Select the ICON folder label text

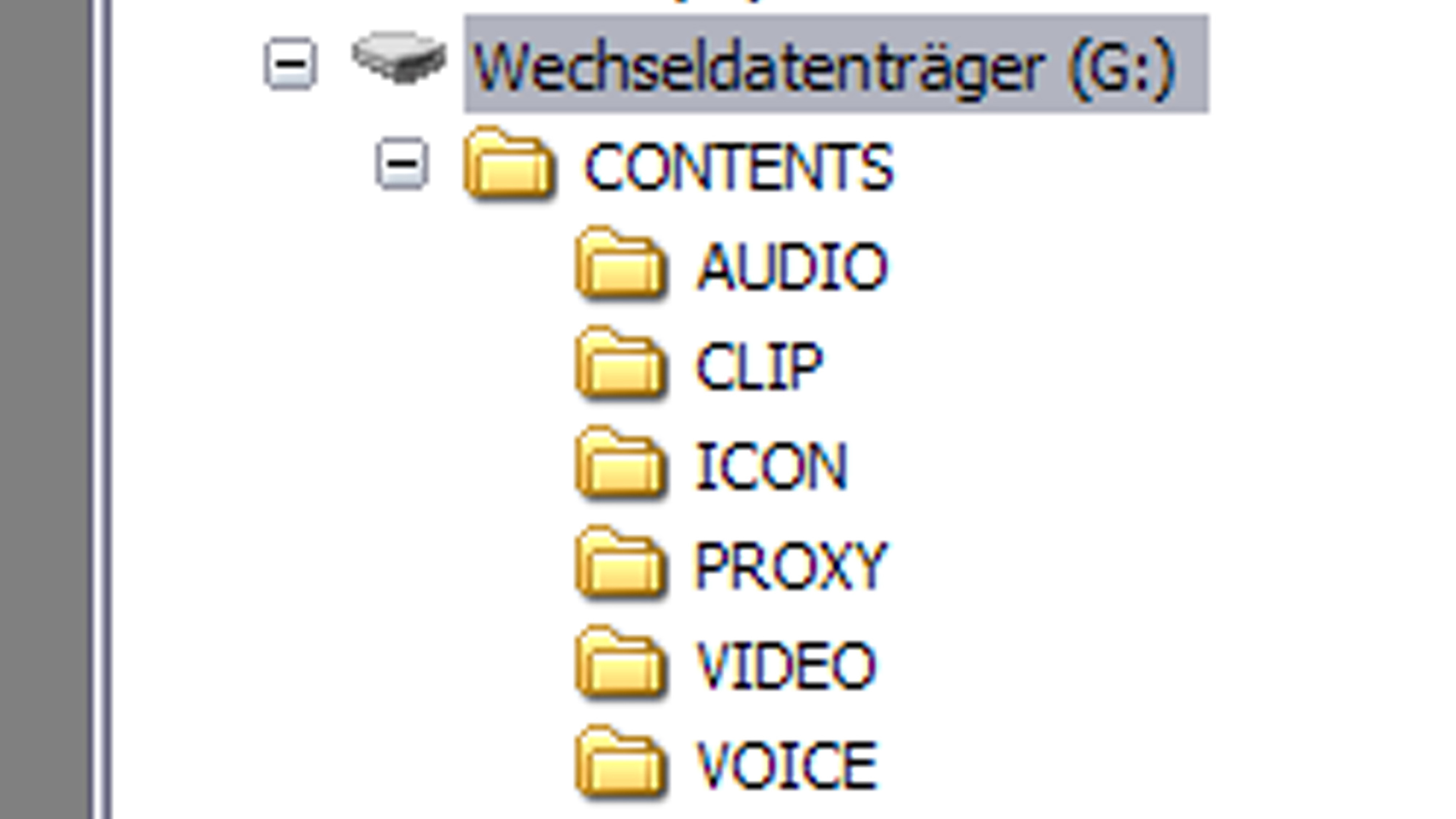tap(772, 466)
